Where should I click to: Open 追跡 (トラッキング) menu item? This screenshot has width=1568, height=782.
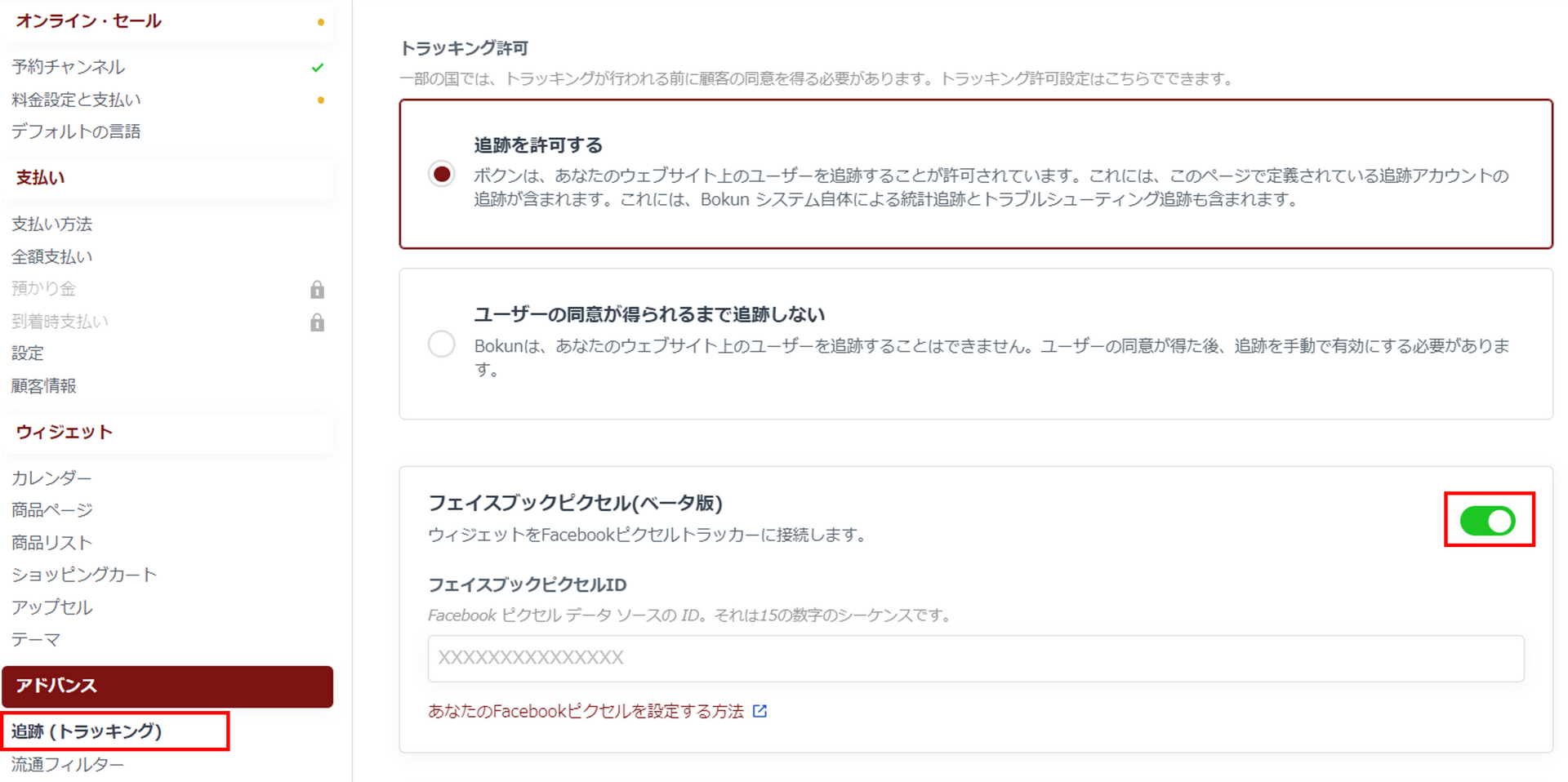[87, 731]
